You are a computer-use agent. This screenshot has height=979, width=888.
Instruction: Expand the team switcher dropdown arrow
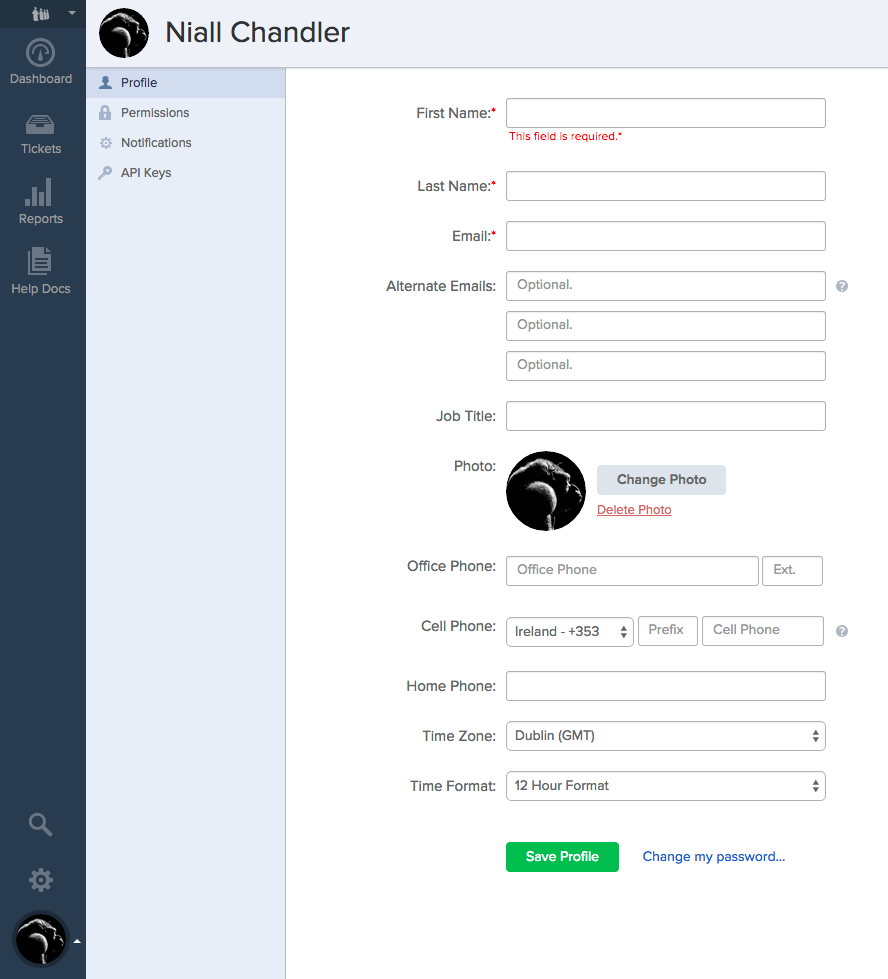(72, 13)
